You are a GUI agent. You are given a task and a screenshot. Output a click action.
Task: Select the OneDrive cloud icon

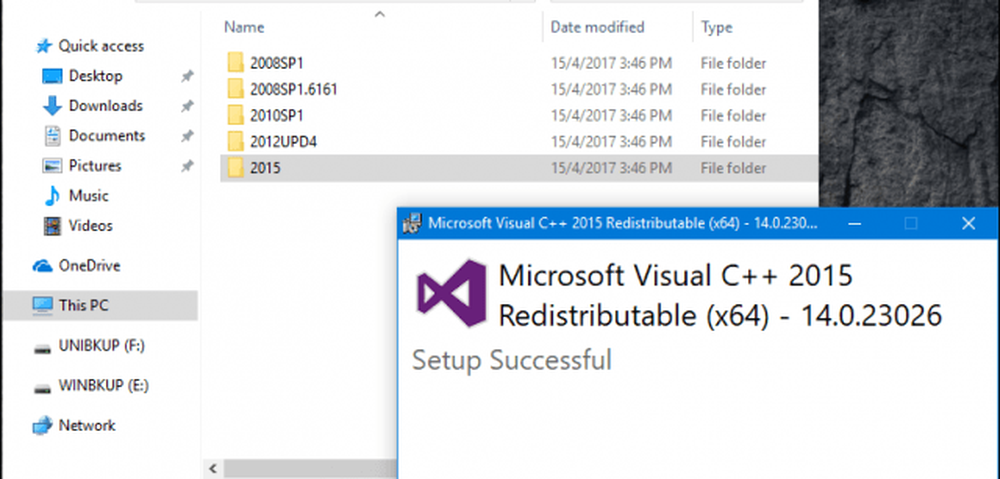pyautogui.click(x=42, y=266)
